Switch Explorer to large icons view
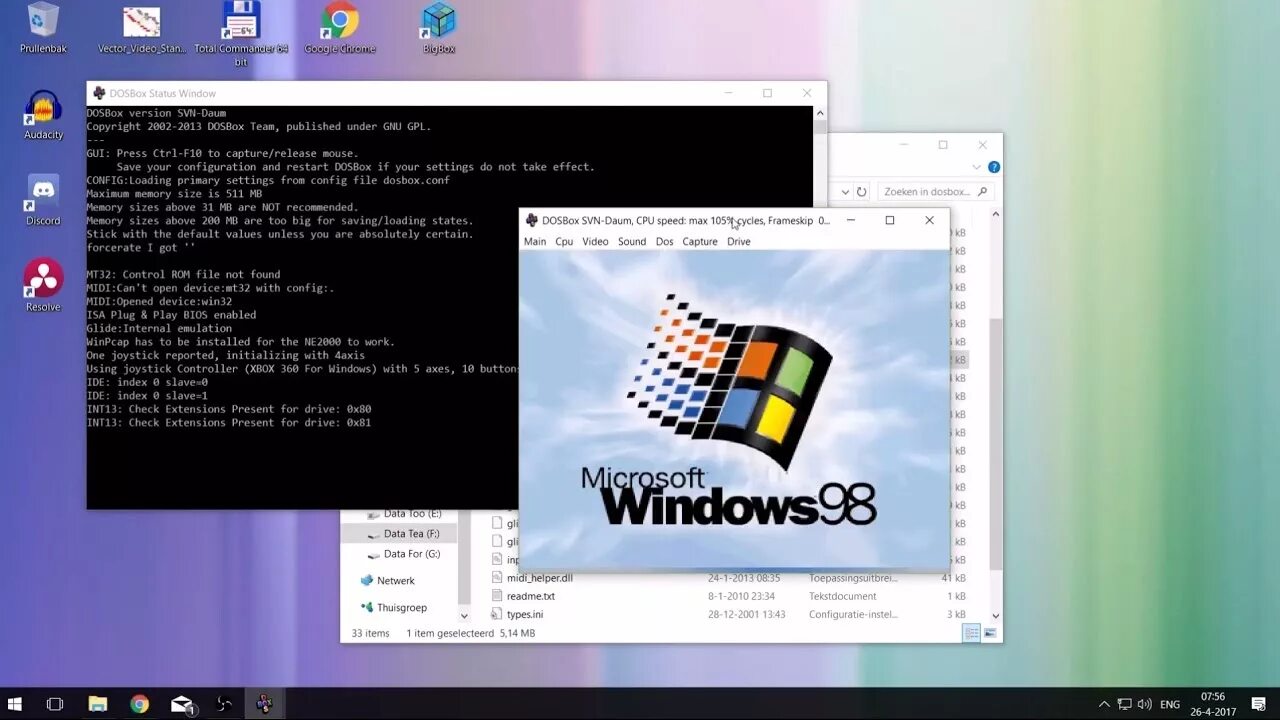Screen dimensions: 1280x720 pyautogui.click(x=990, y=633)
